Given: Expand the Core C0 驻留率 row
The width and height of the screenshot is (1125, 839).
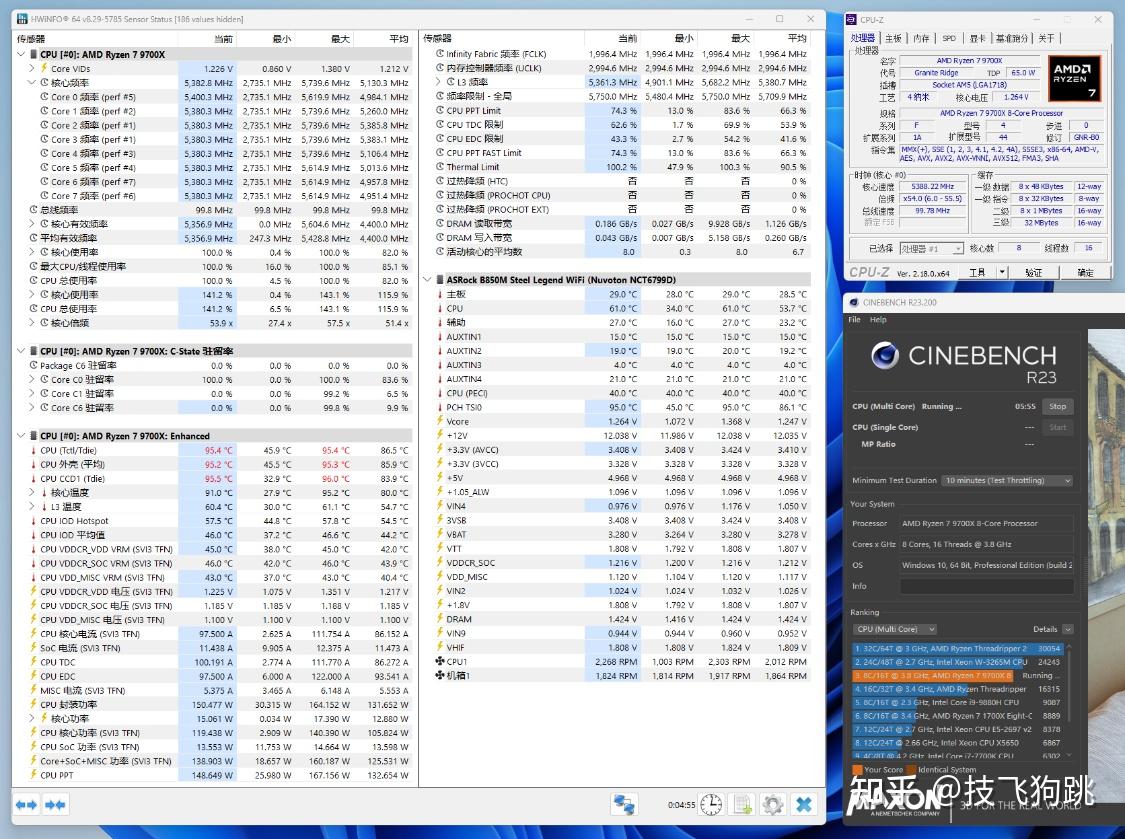Looking at the screenshot, I should [x=32, y=380].
